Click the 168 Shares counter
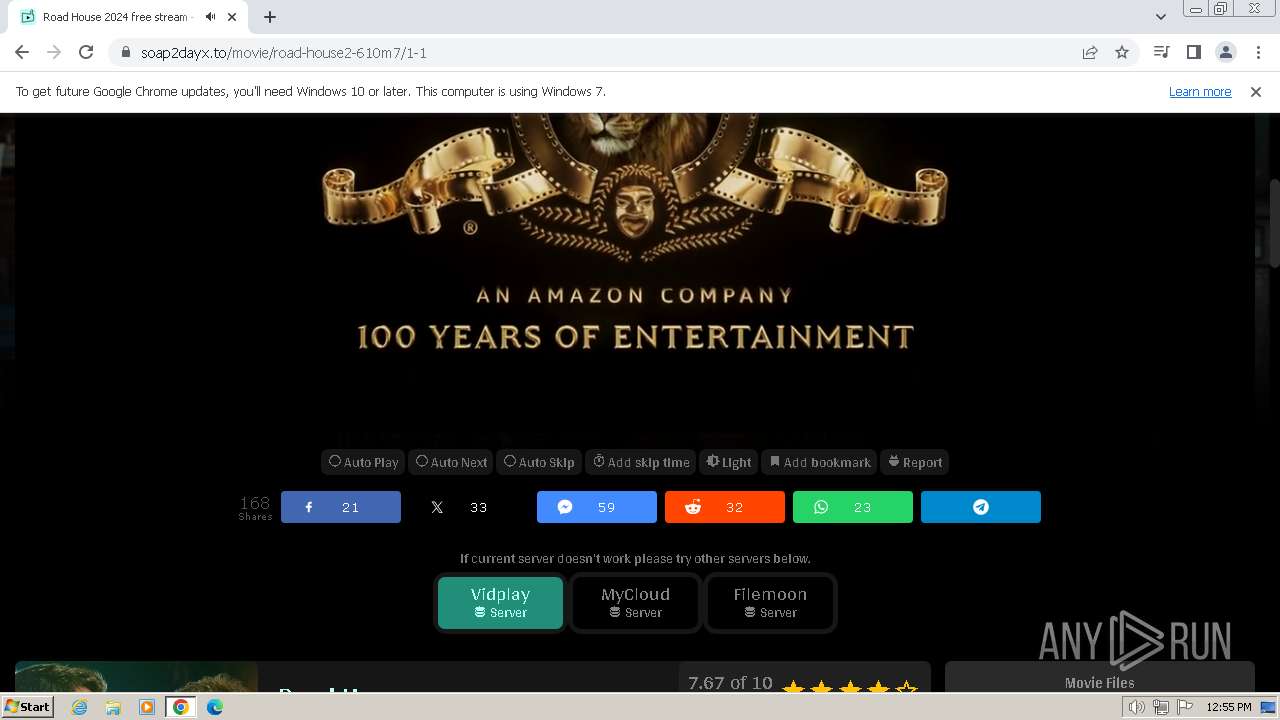Image resolution: width=1280 pixels, height=720 pixels. tap(255, 507)
